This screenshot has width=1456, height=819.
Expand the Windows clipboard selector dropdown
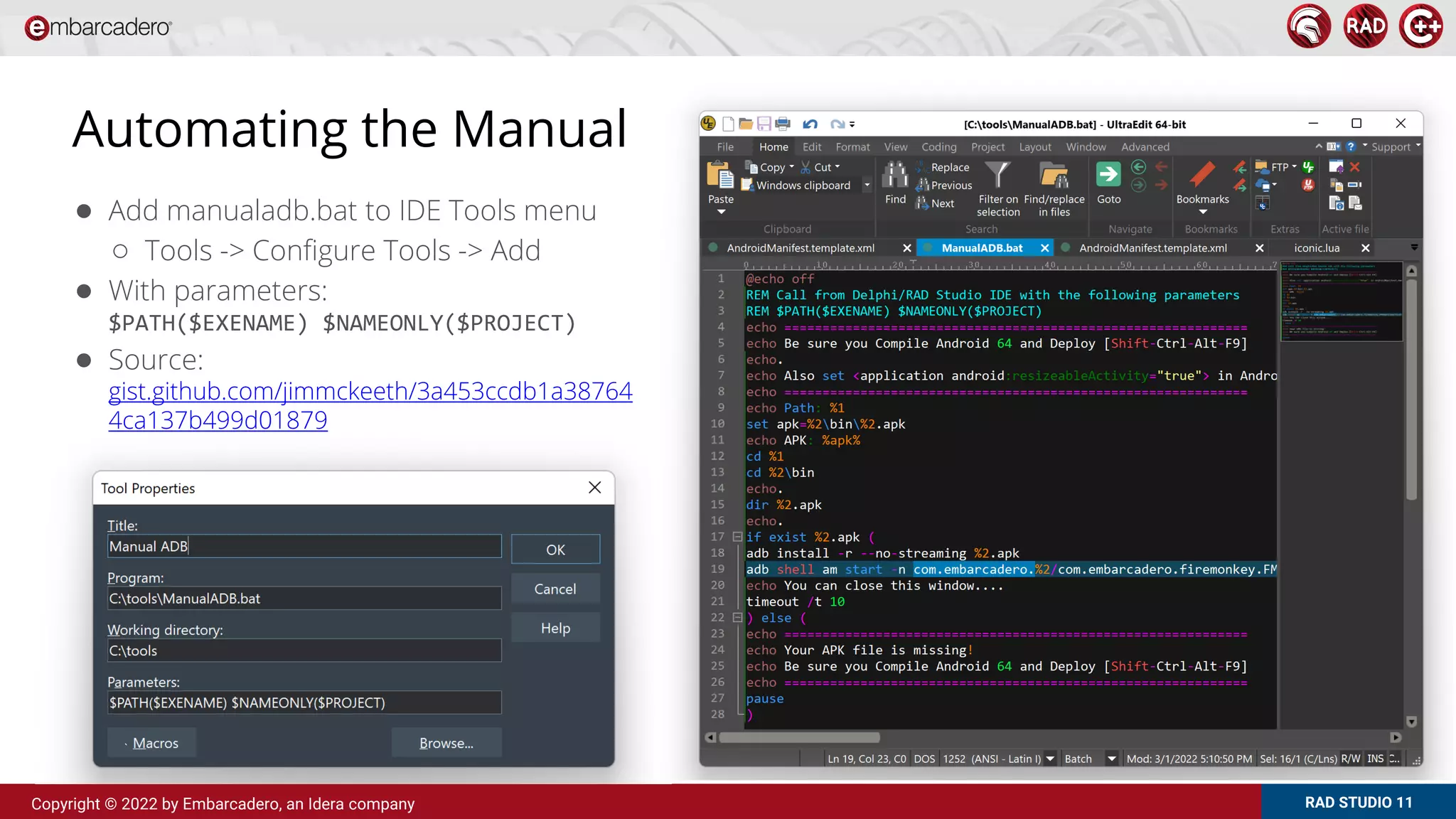click(867, 186)
